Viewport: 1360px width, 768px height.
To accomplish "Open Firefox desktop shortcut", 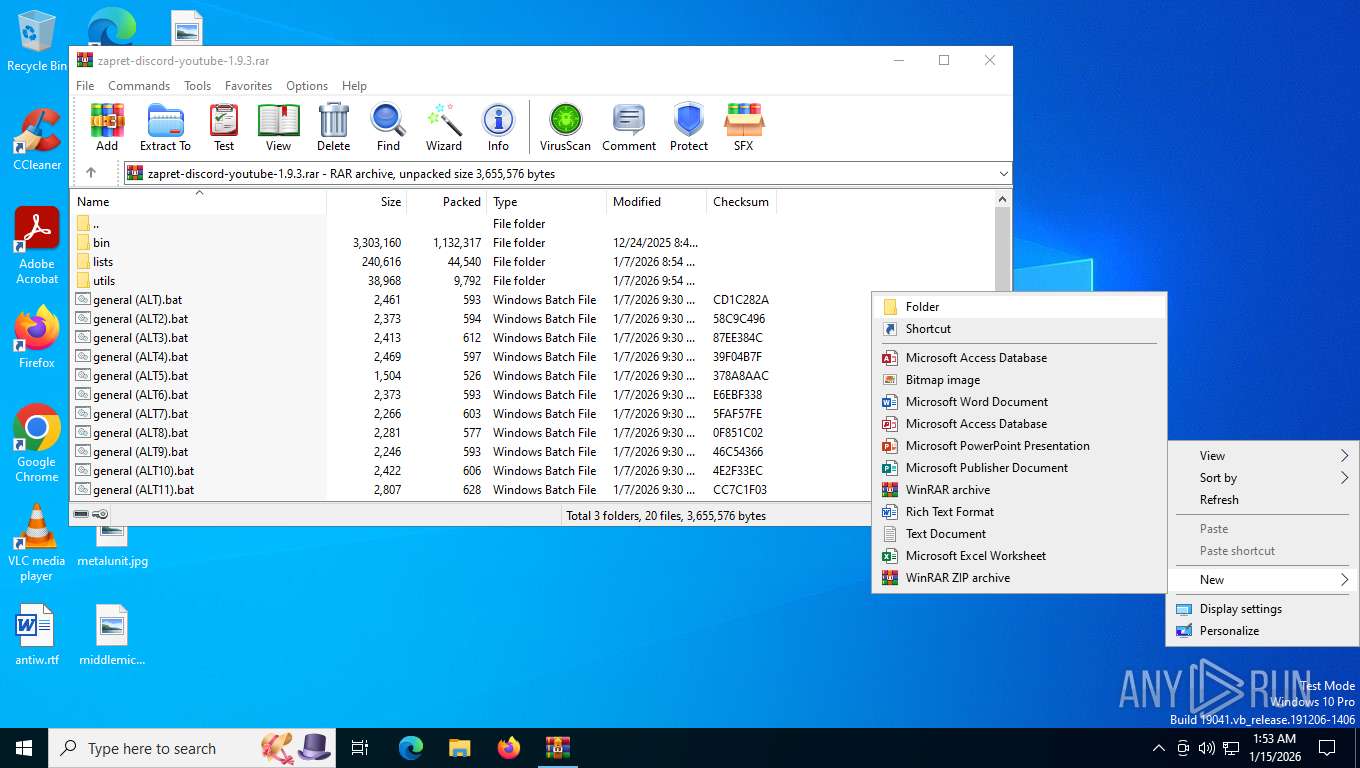I will coord(37,337).
